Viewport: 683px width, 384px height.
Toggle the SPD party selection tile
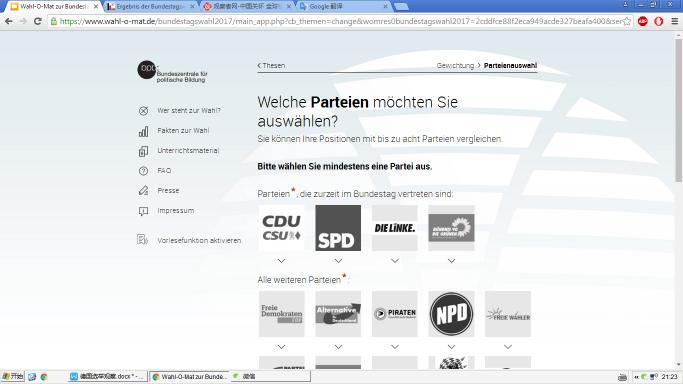tap(338, 228)
